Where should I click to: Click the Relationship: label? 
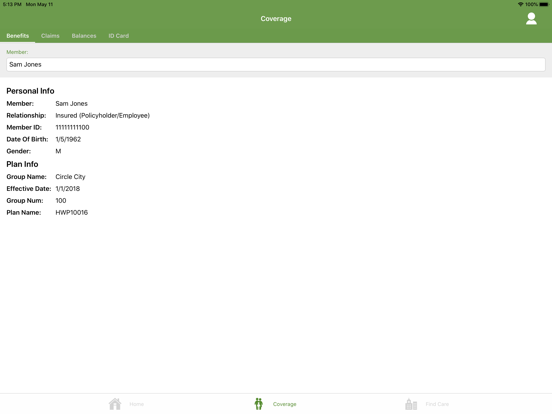pos(26,115)
